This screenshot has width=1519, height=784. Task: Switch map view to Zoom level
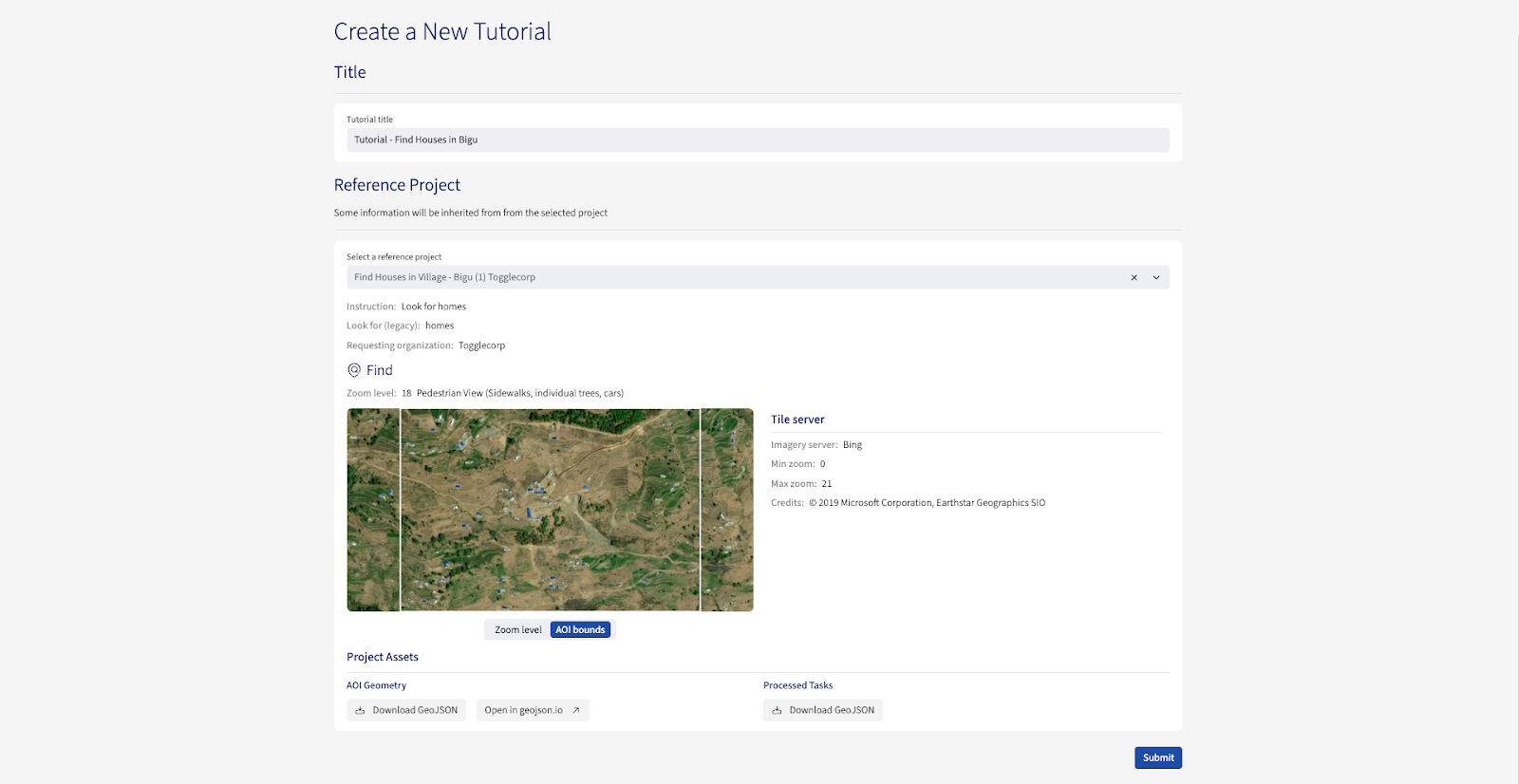pyautogui.click(x=517, y=629)
